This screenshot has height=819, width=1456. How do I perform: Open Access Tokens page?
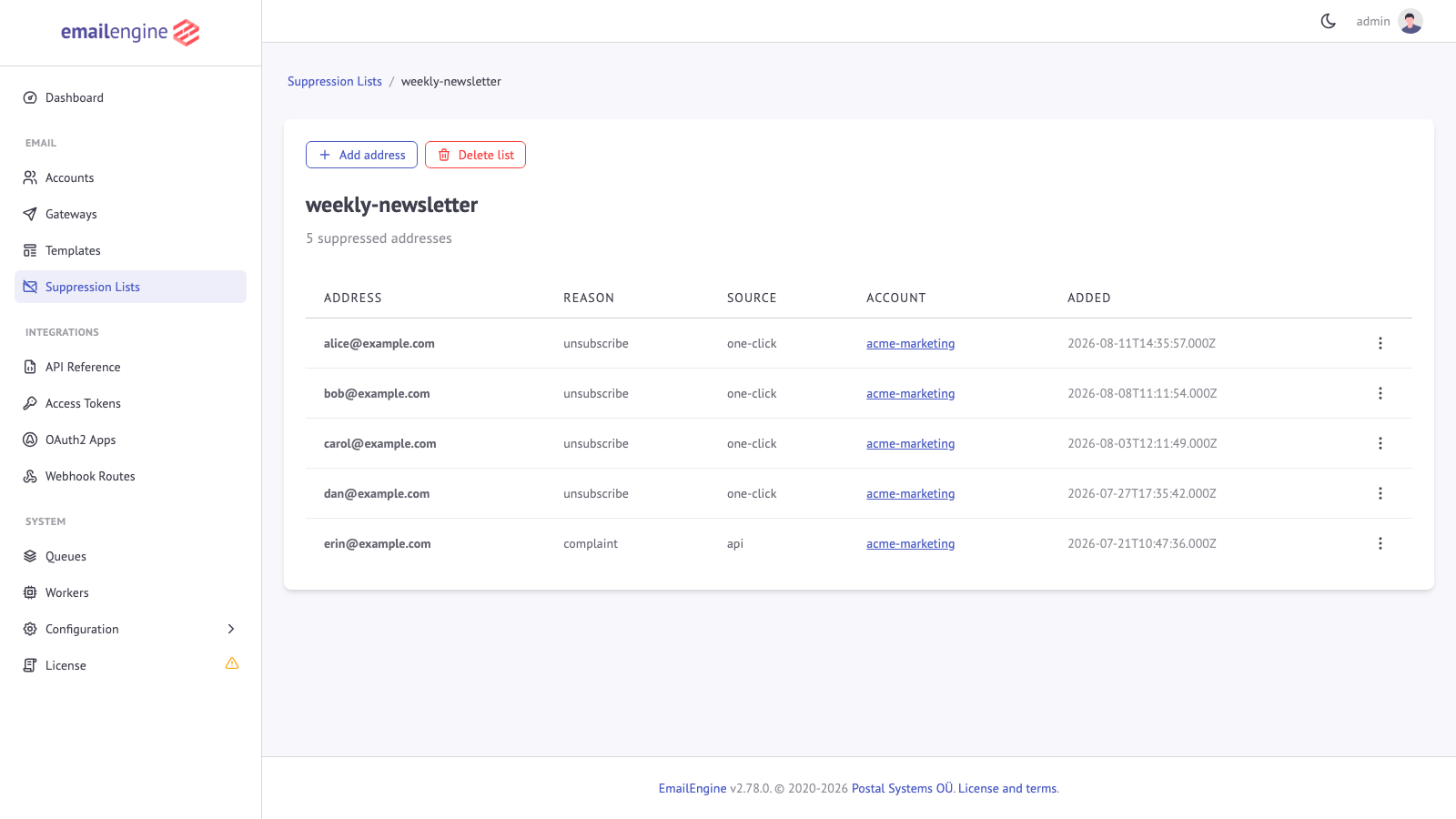(130, 403)
